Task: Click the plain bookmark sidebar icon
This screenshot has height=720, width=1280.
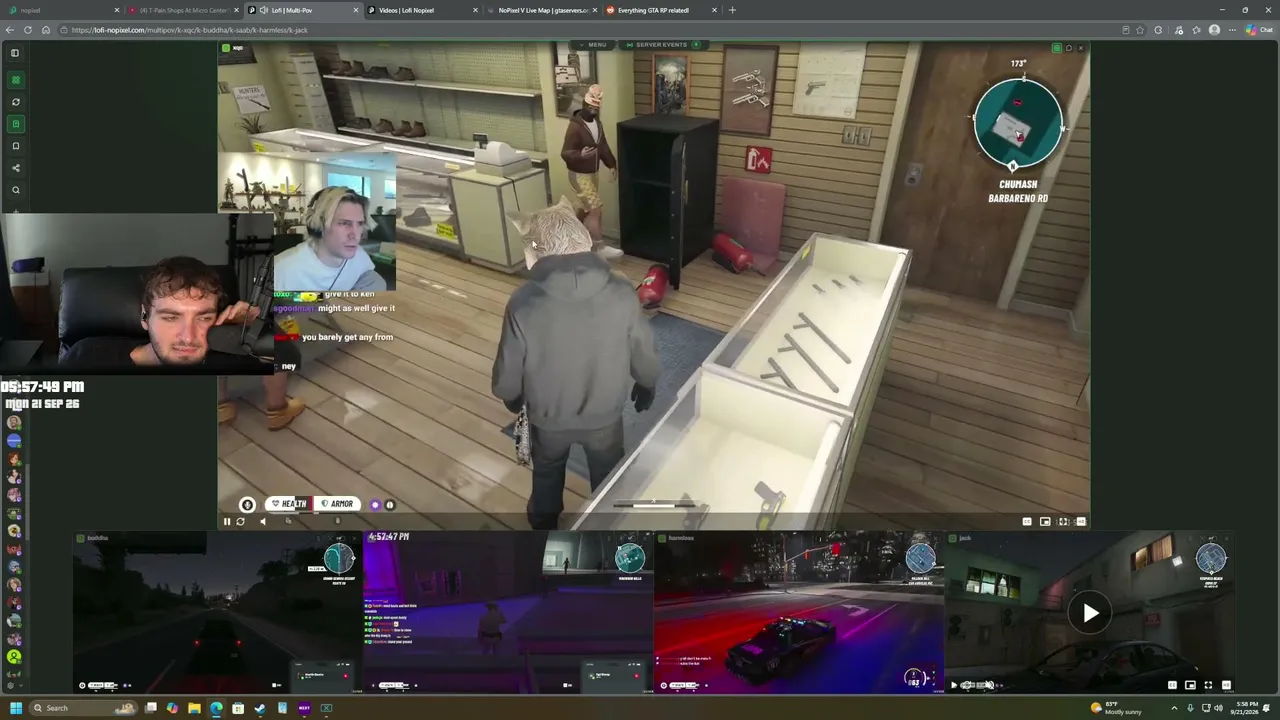Action: tap(15, 146)
